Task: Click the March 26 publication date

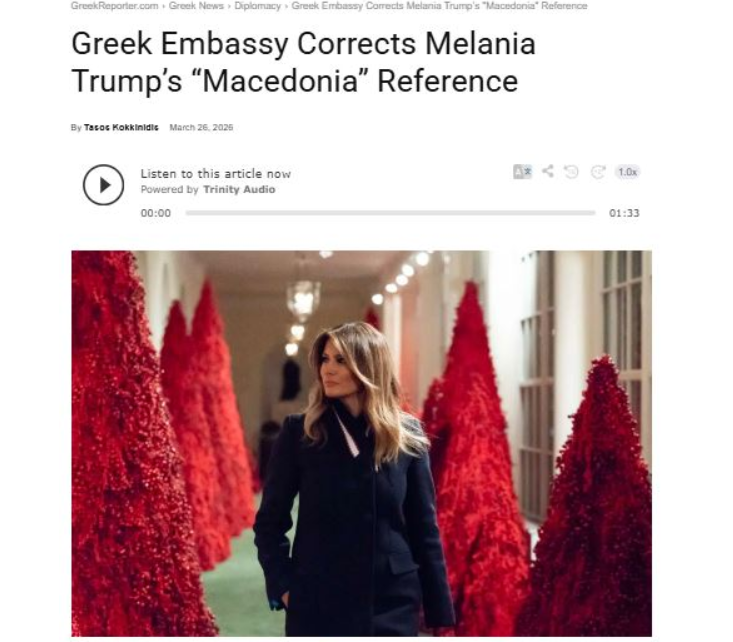Action: click(x=201, y=127)
